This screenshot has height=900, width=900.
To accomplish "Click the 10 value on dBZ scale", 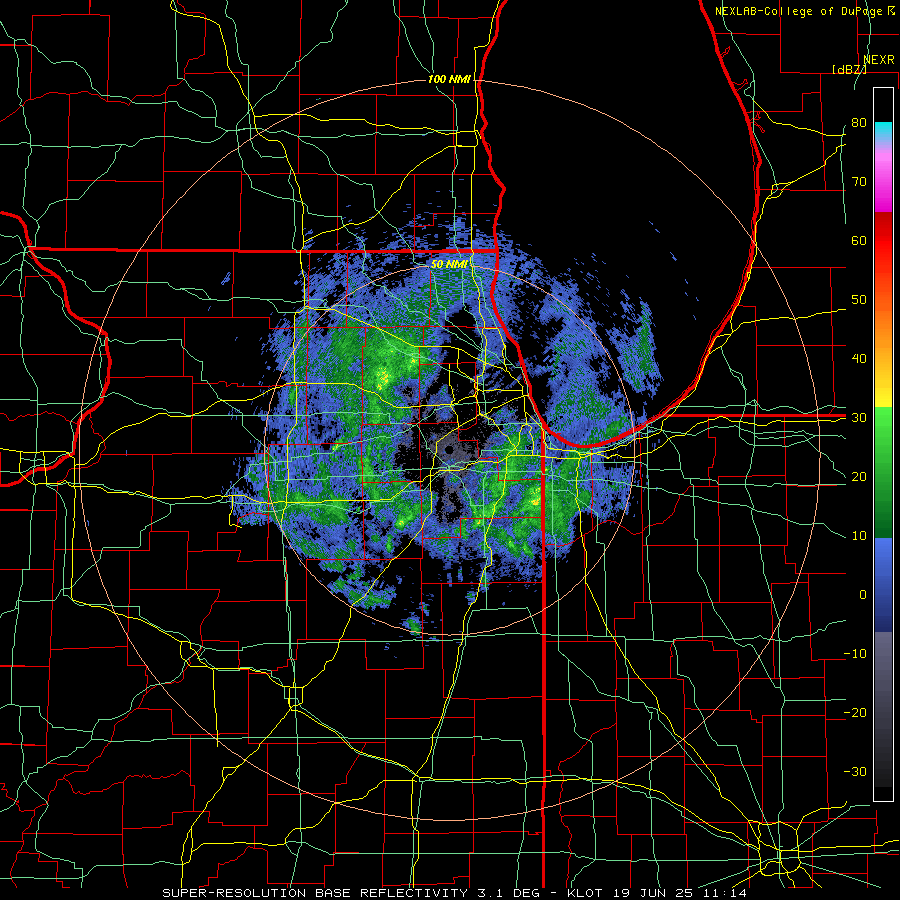I will click(x=859, y=536).
